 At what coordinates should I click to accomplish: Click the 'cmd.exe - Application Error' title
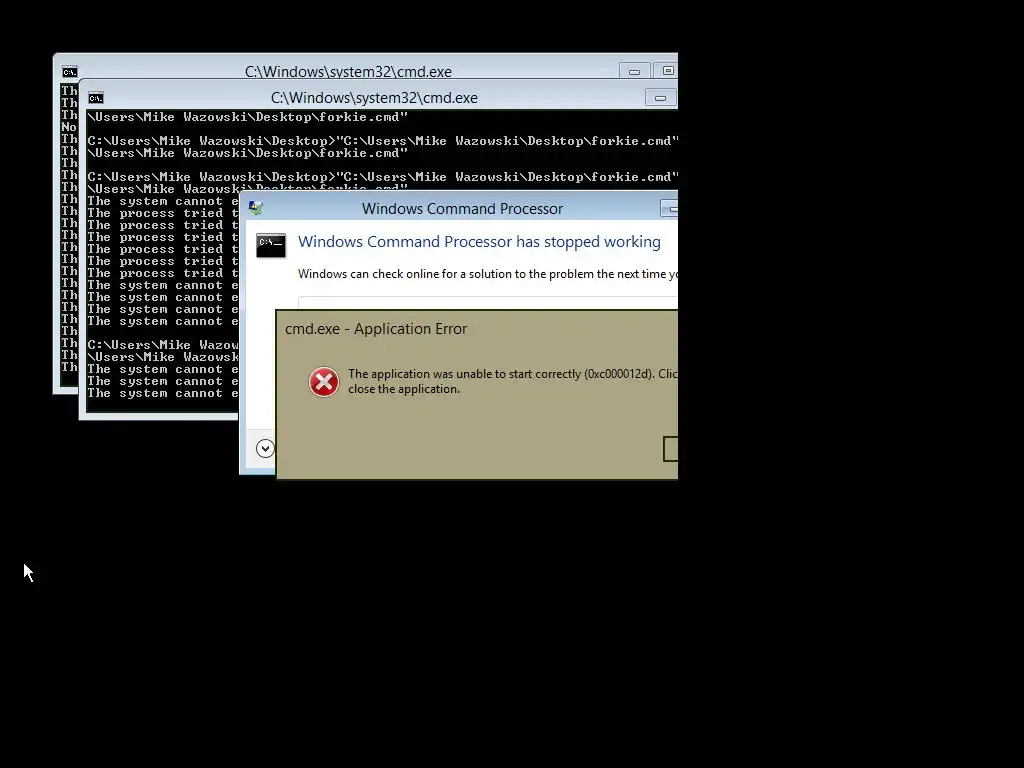click(x=376, y=328)
